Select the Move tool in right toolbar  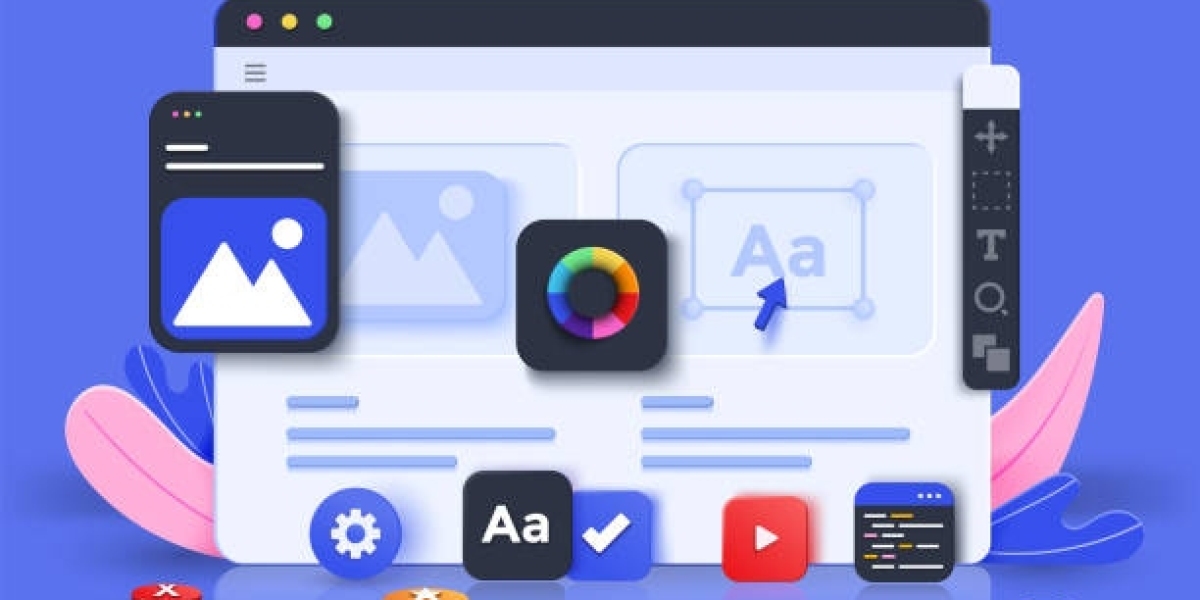point(991,137)
